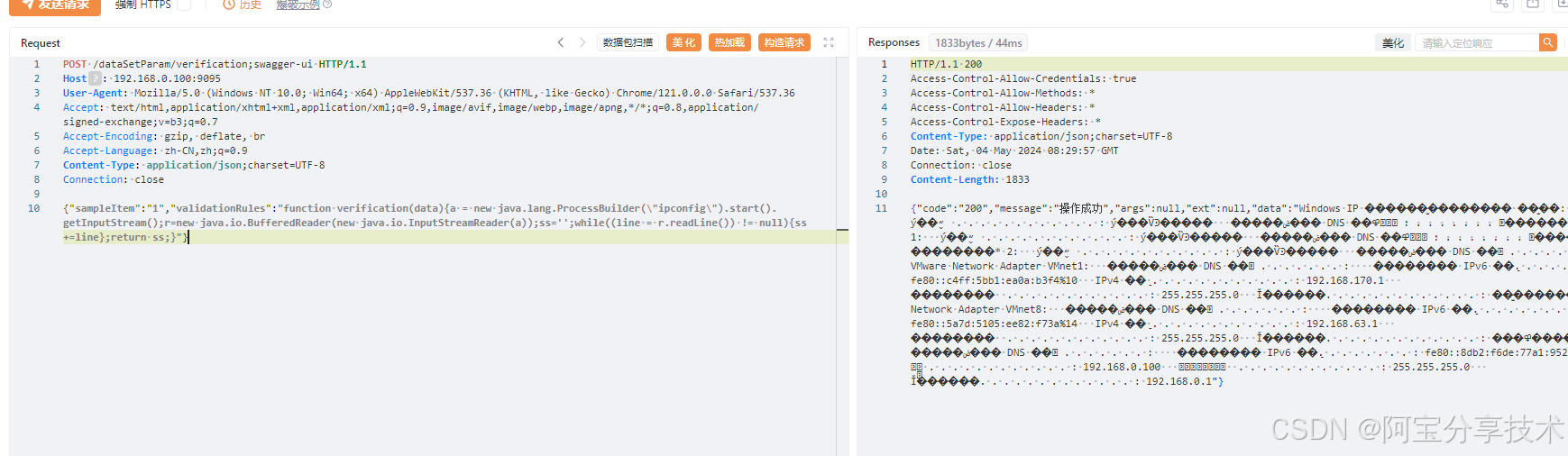This screenshot has width=1568, height=456.
Task: Click request Content-Type application/json line
Action: [194, 165]
